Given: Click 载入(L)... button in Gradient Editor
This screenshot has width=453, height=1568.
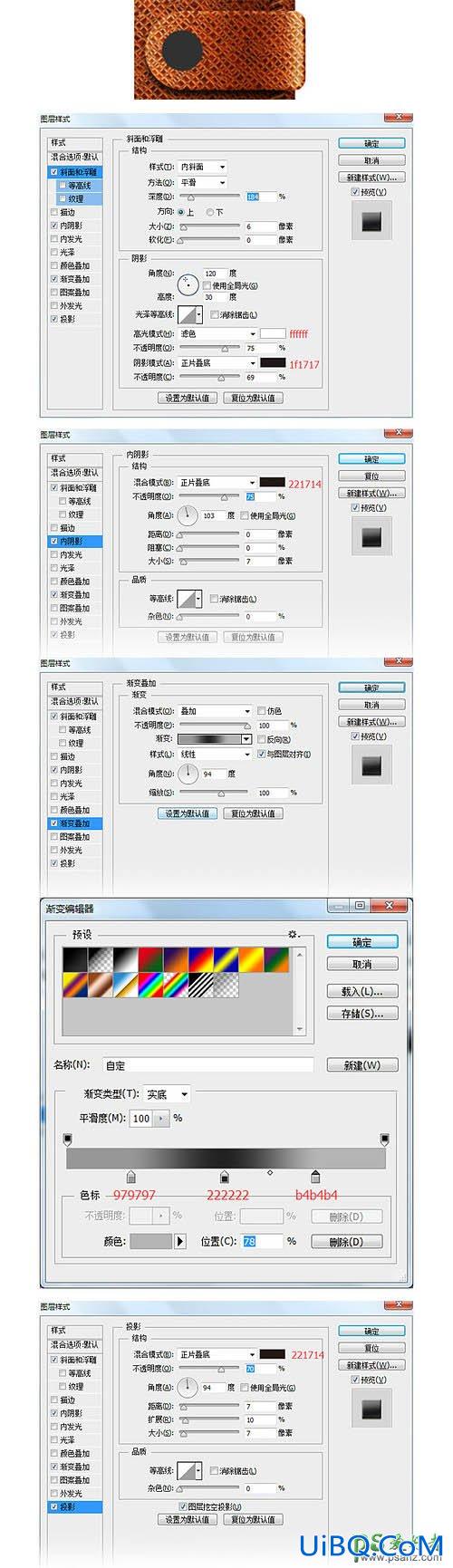Looking at the screenshot, I should coord(362,991).
